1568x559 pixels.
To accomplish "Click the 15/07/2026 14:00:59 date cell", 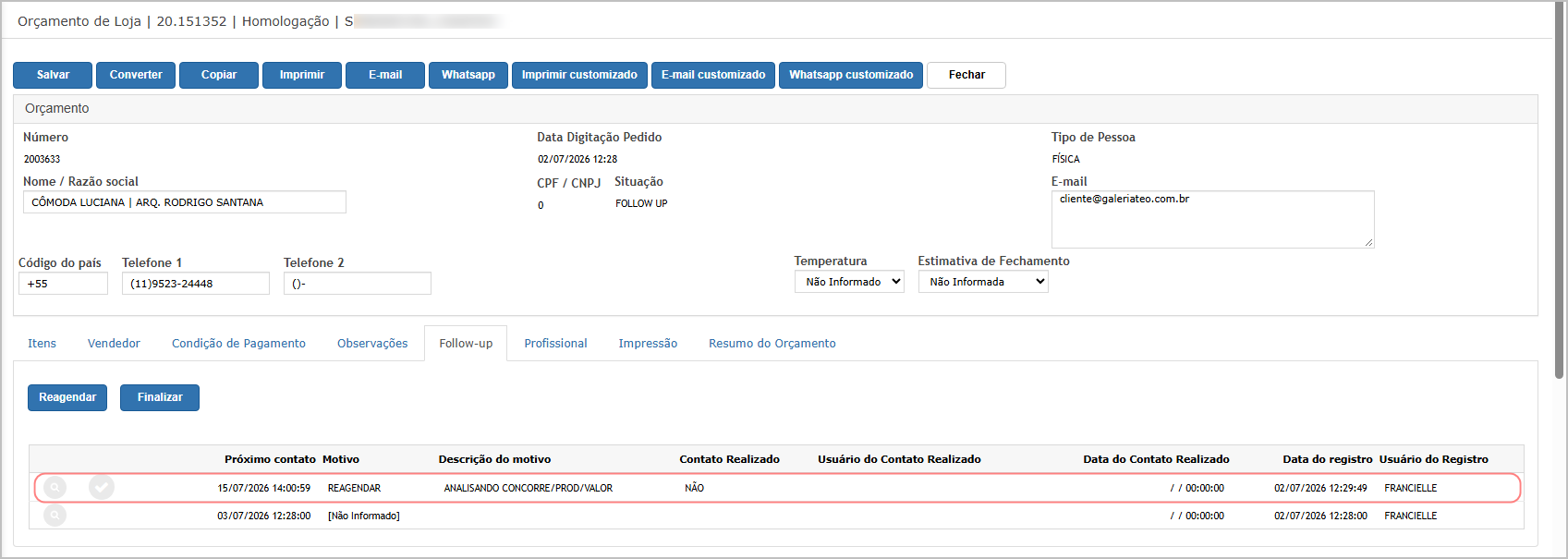I will point(264,488).
